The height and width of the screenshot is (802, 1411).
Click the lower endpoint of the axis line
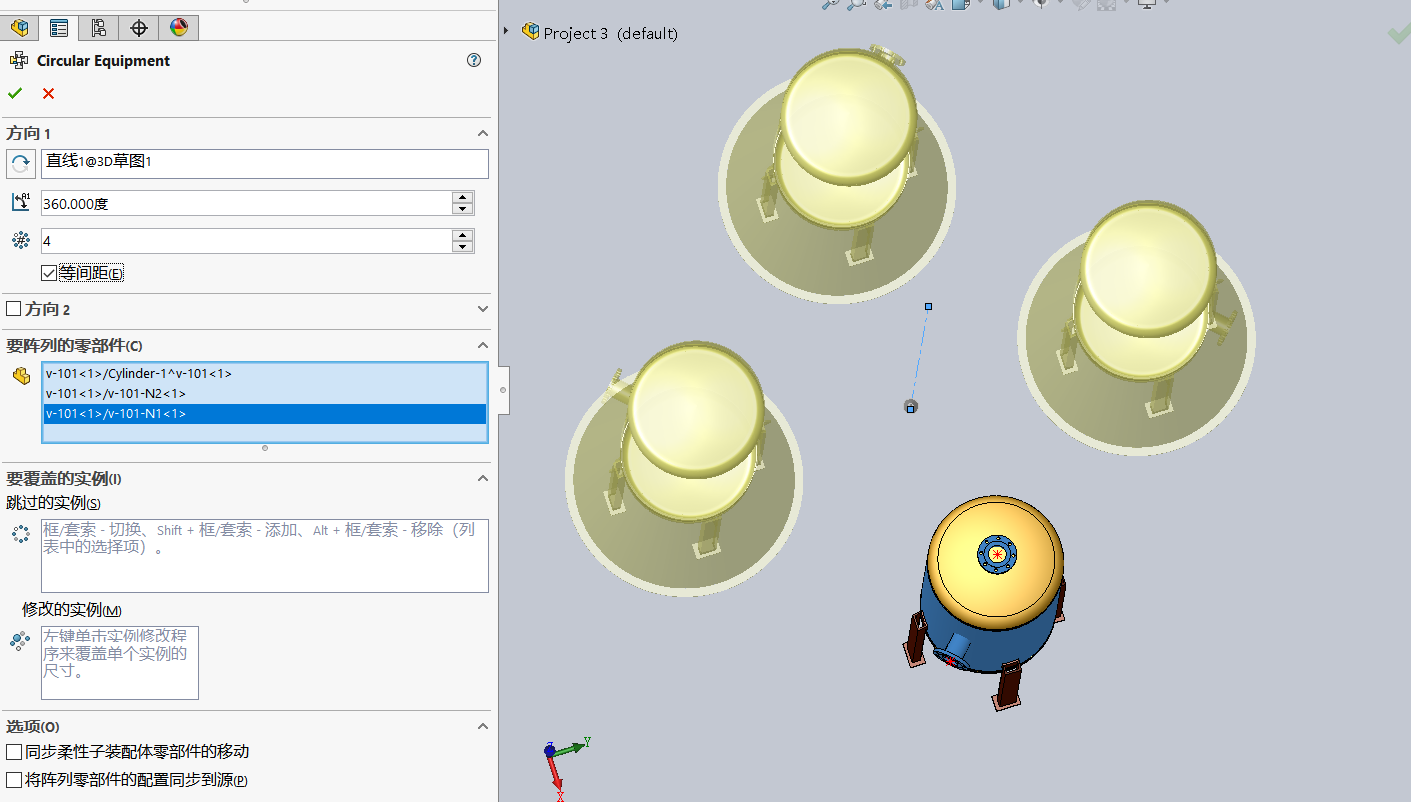click(x=910, y=406)
